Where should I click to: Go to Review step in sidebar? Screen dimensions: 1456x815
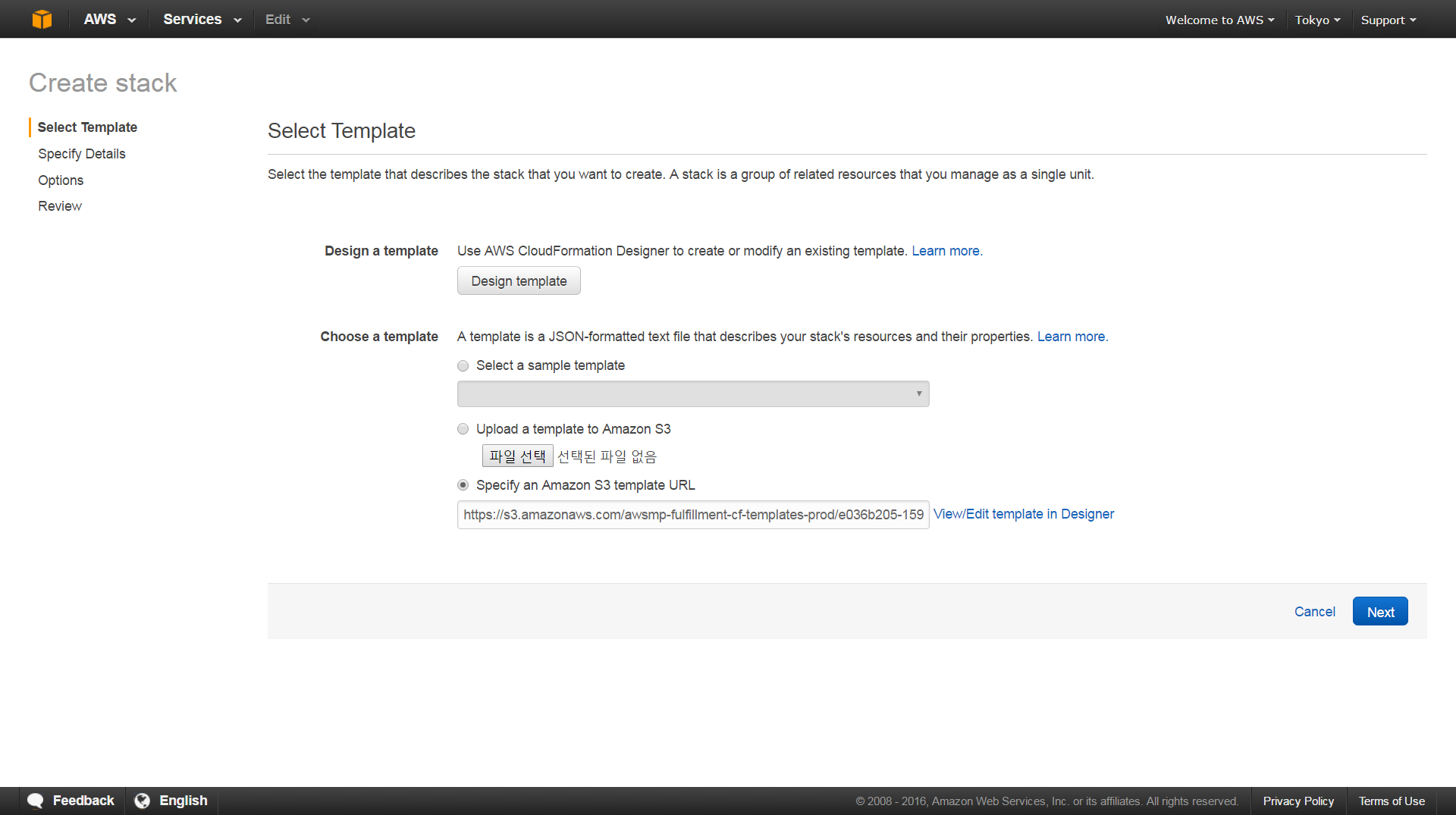pos(60,206)
